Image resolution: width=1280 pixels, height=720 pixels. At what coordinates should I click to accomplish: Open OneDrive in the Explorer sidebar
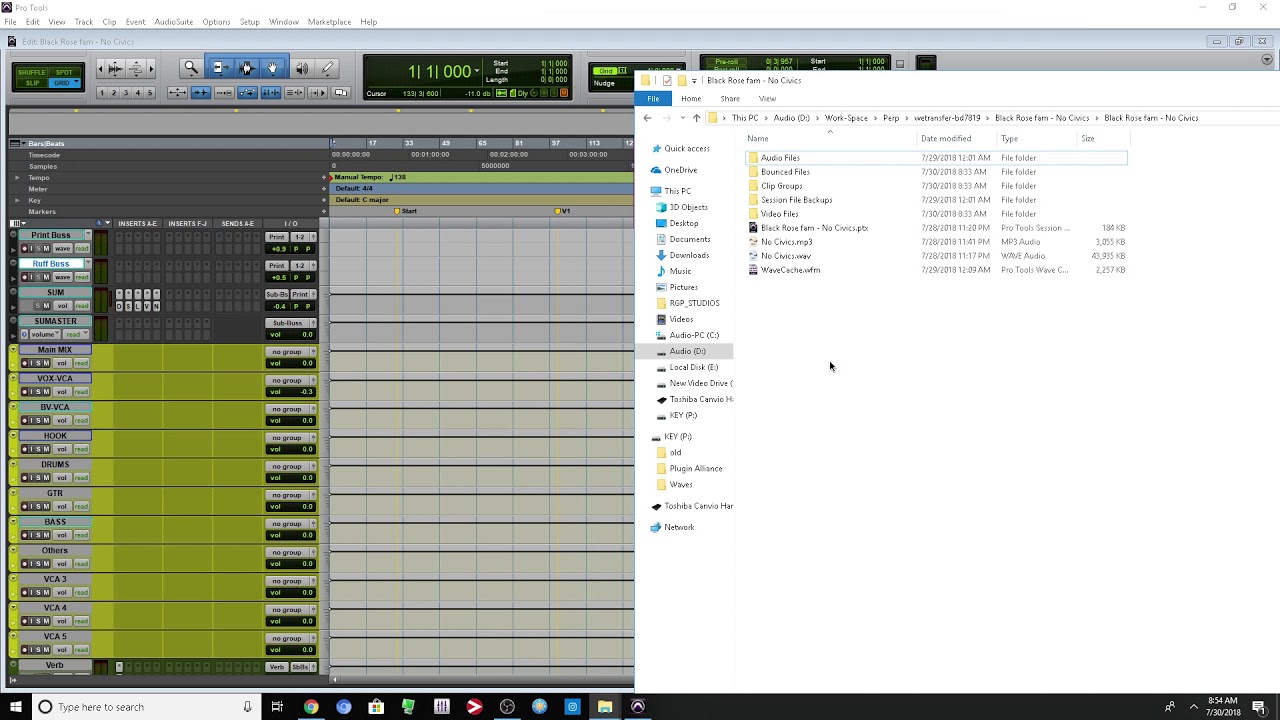(680, 170)
